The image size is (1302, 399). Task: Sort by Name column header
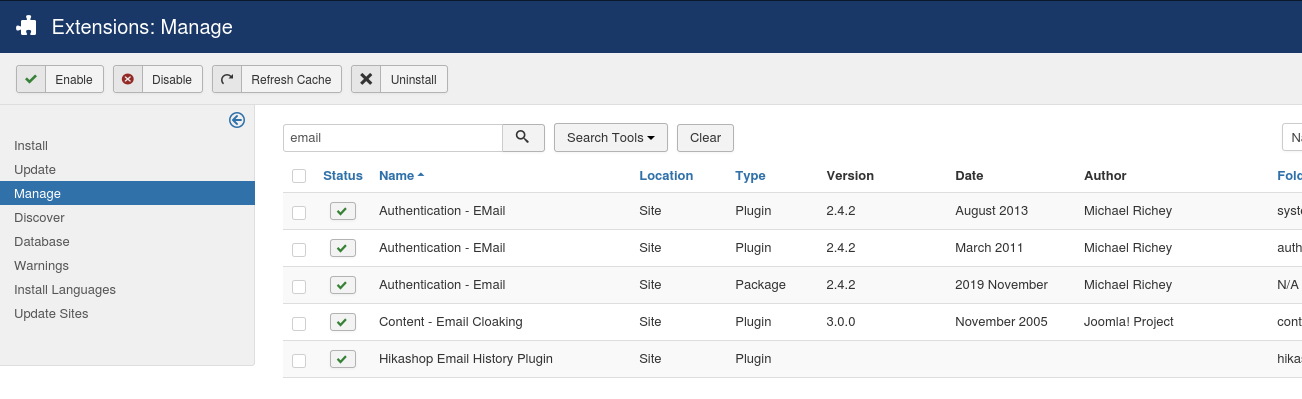pos(401,175)
